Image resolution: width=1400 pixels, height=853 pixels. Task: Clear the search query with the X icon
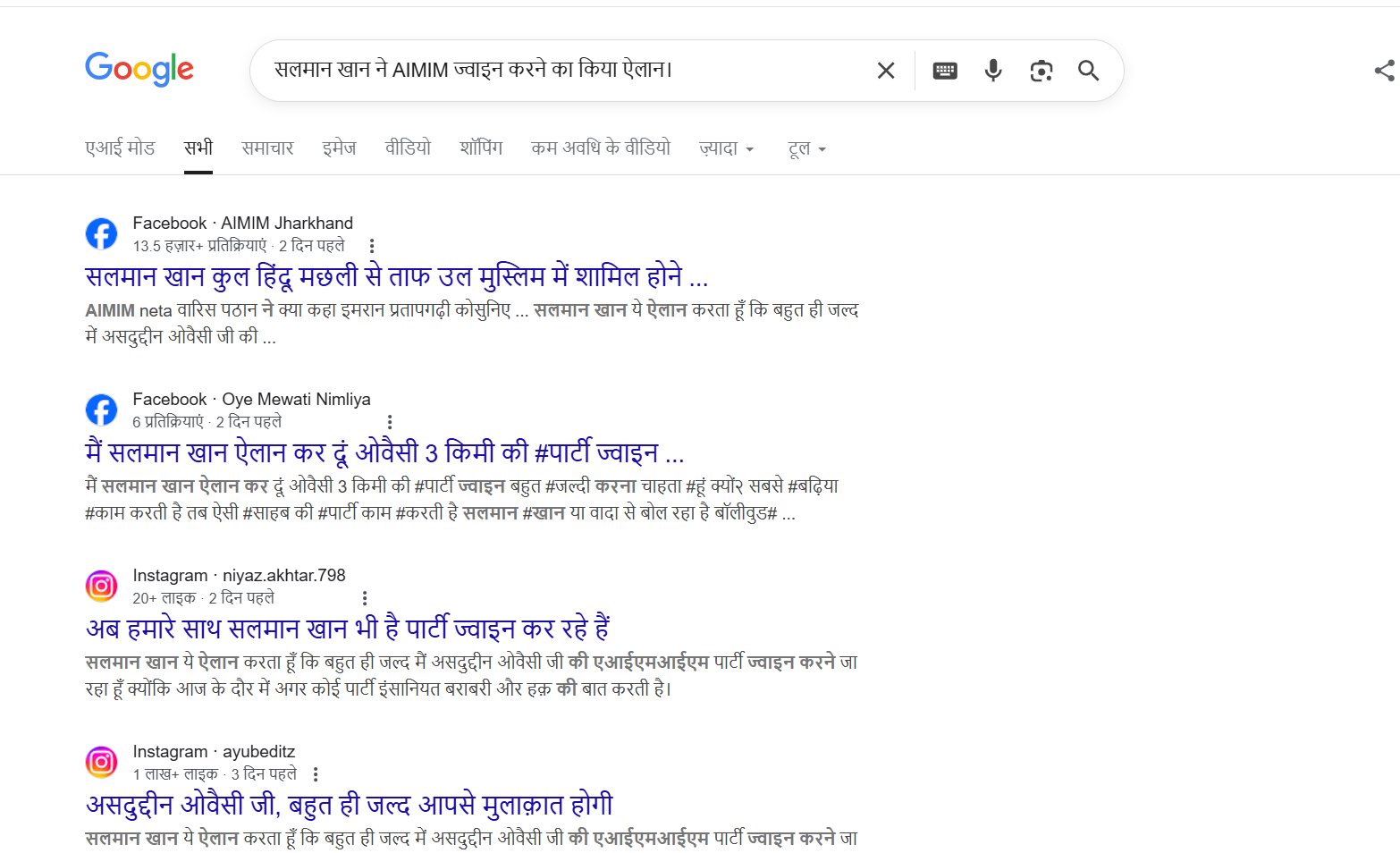tap(886, 71)
